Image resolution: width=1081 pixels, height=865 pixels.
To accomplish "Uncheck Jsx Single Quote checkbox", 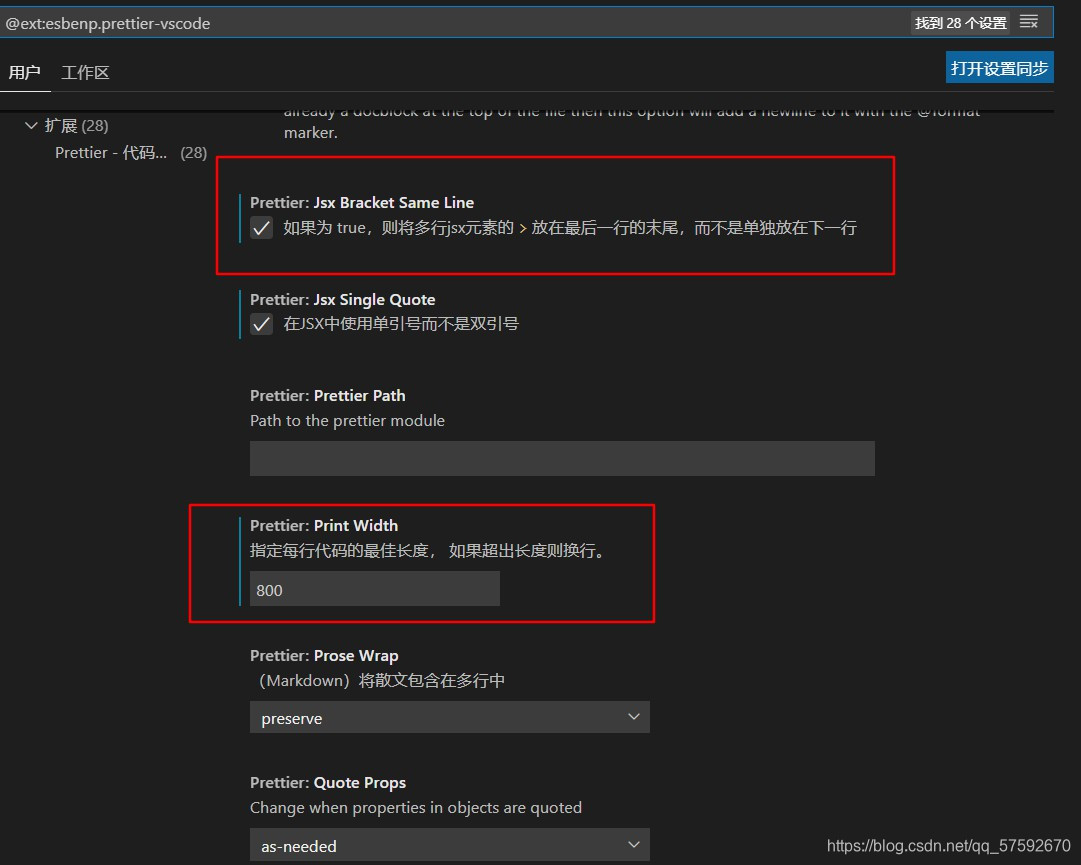I will [261, 323].
